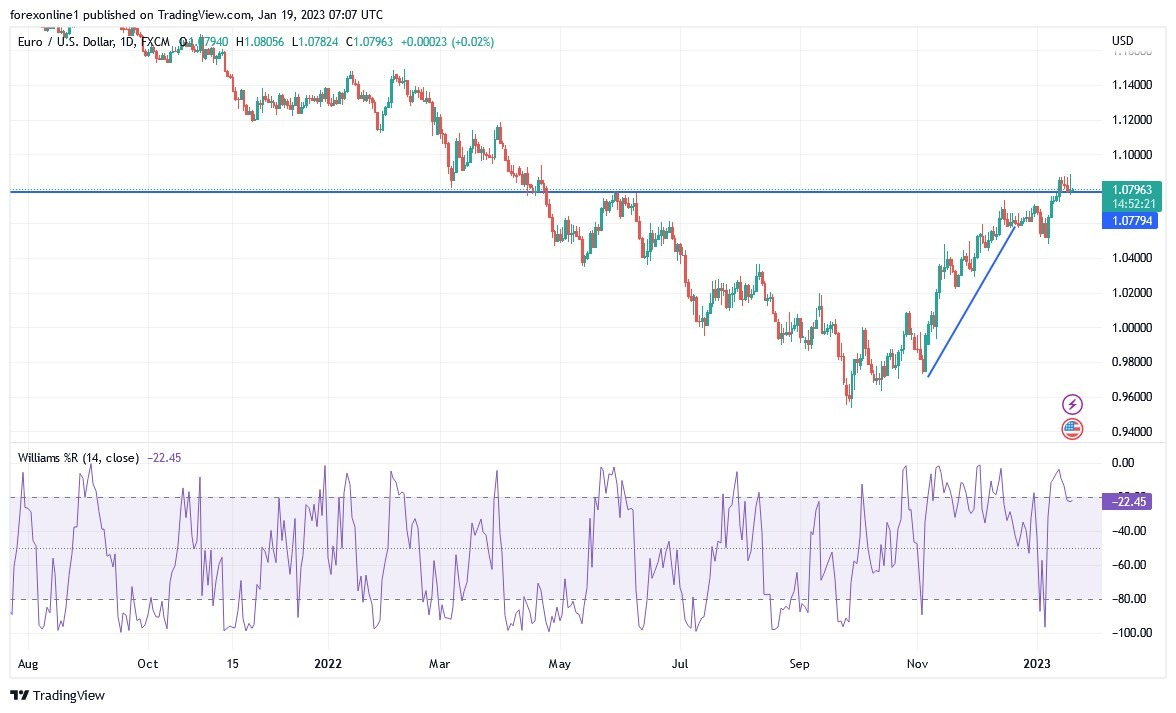Expand the 2023 label on the time axis

(x=1038, y=663)
